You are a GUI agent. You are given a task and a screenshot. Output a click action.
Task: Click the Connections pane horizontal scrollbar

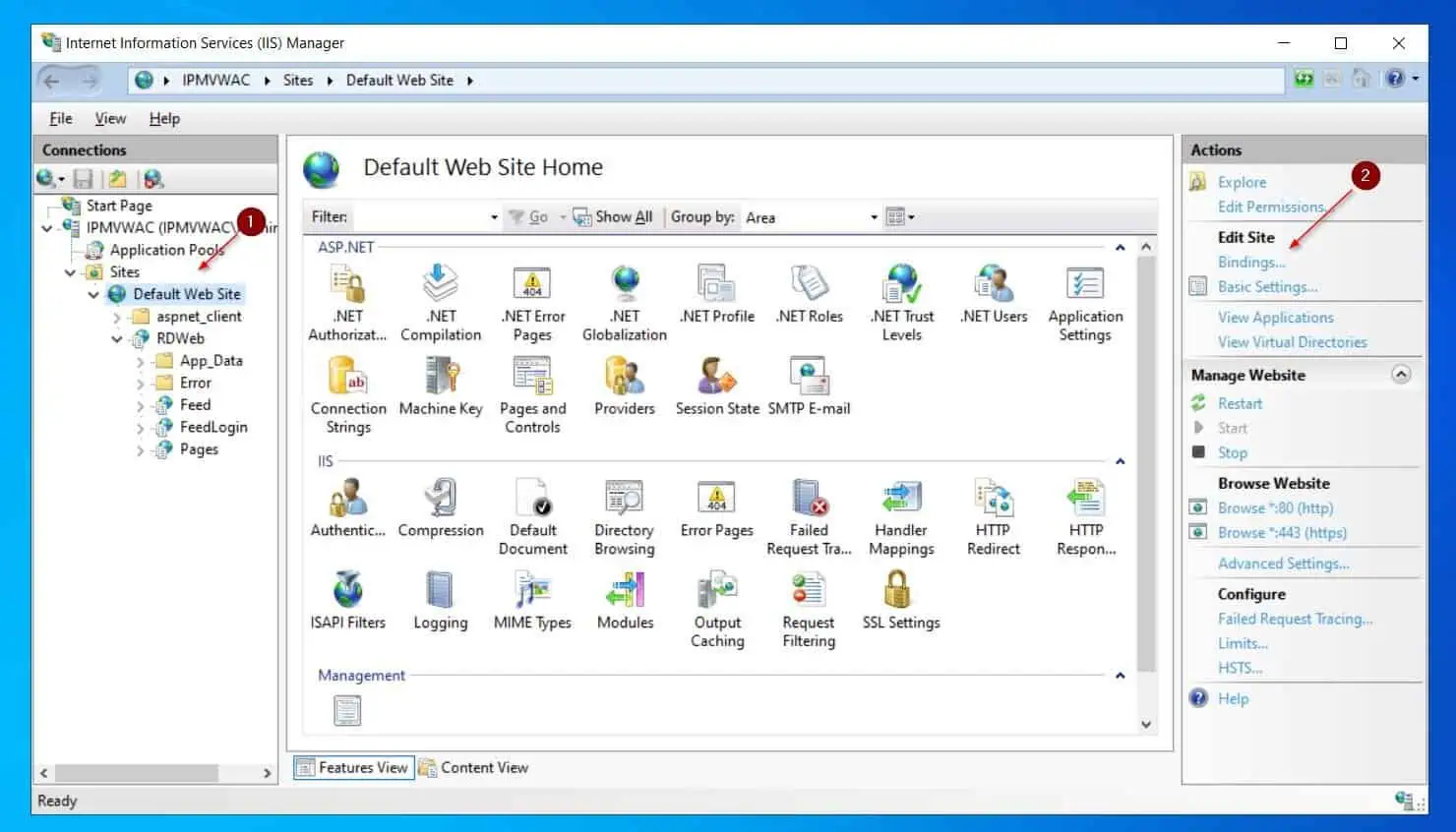click(x=136, y=774)
